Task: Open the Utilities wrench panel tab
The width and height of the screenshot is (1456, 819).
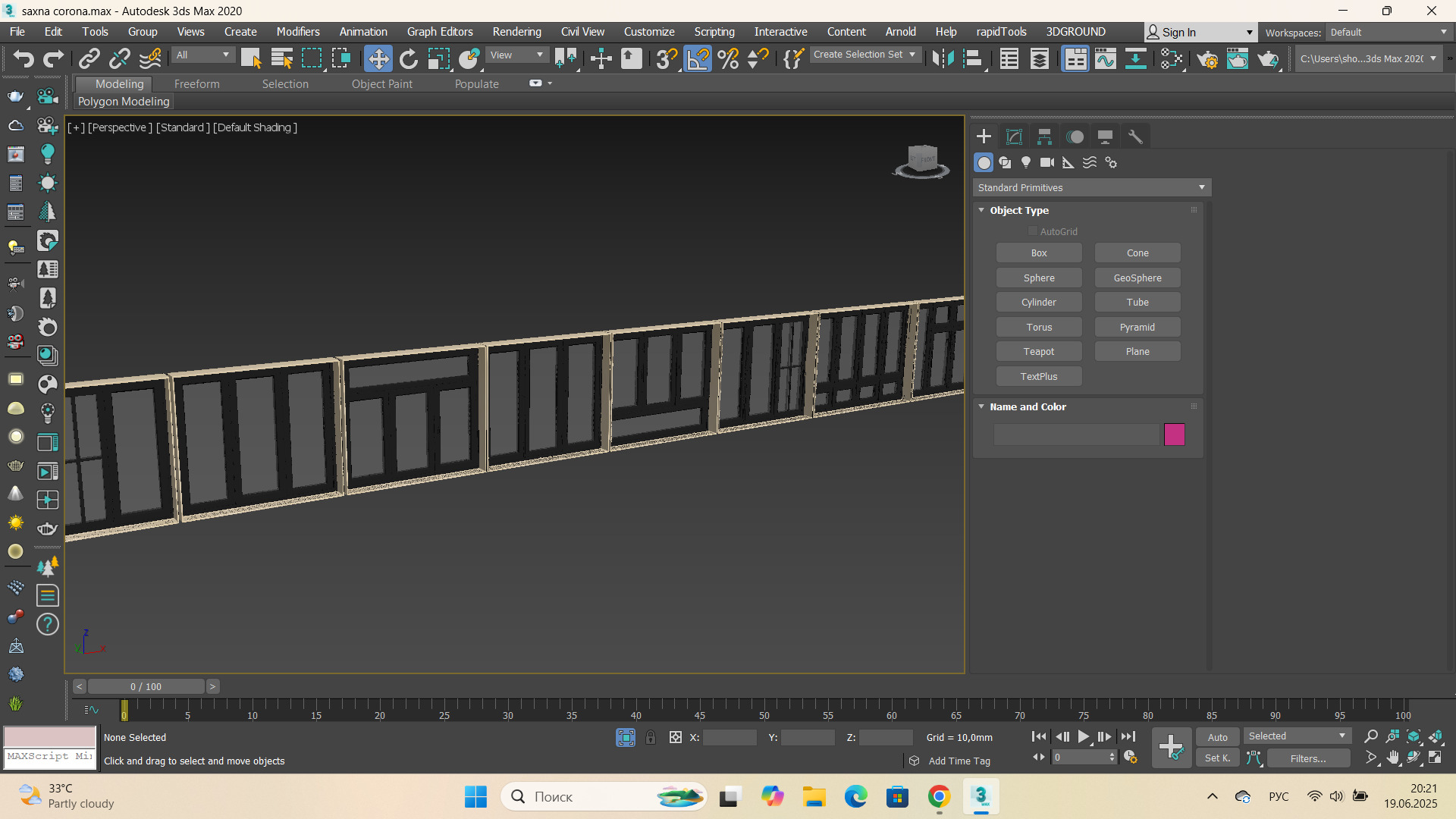Action: [1135, 136]
